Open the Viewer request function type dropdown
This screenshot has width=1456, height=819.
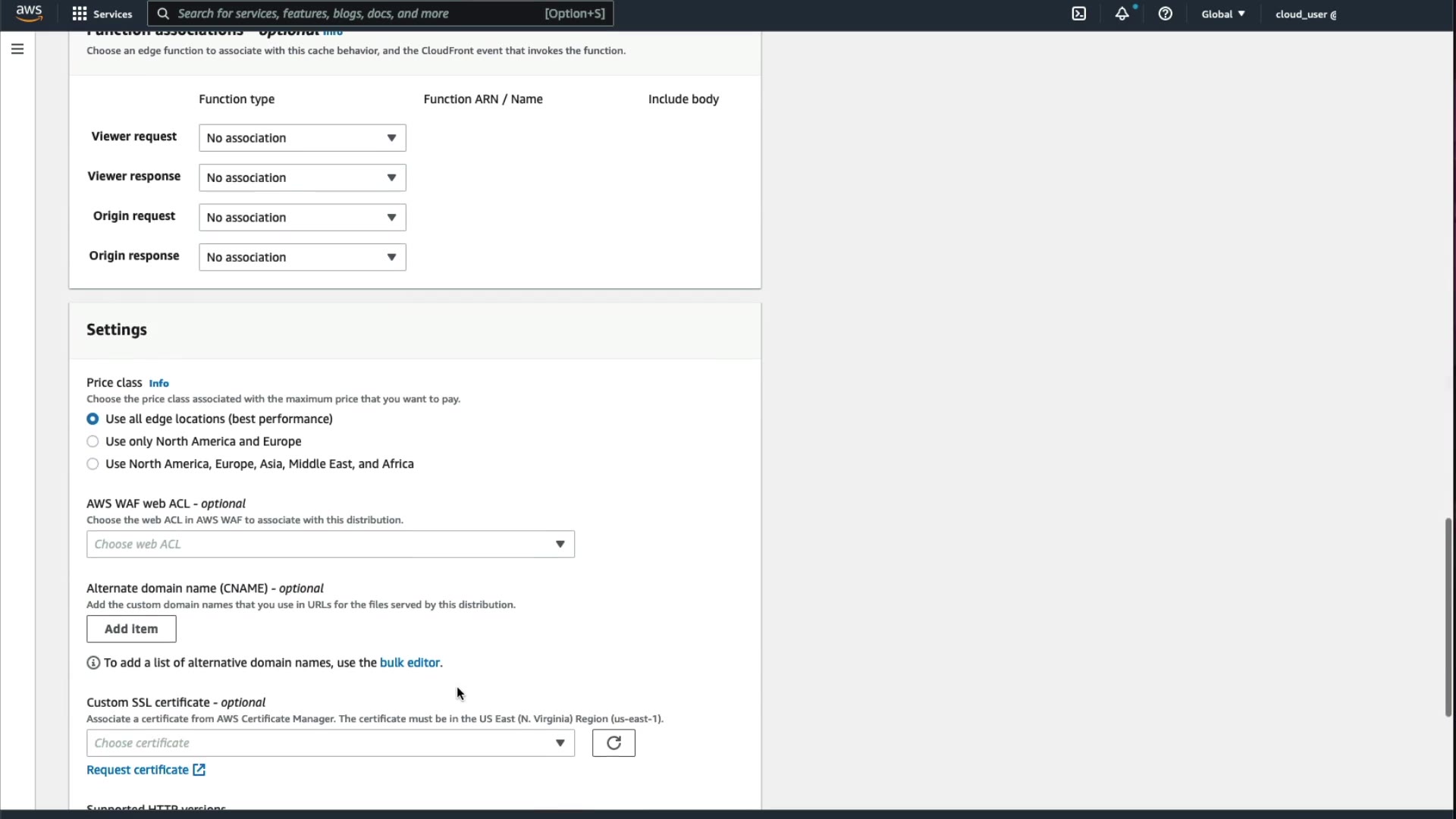click(x=302, y=138)
